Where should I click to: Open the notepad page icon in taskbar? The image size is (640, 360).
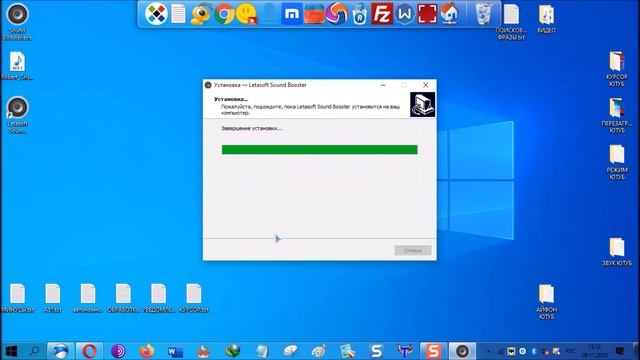tap(261, 351)
